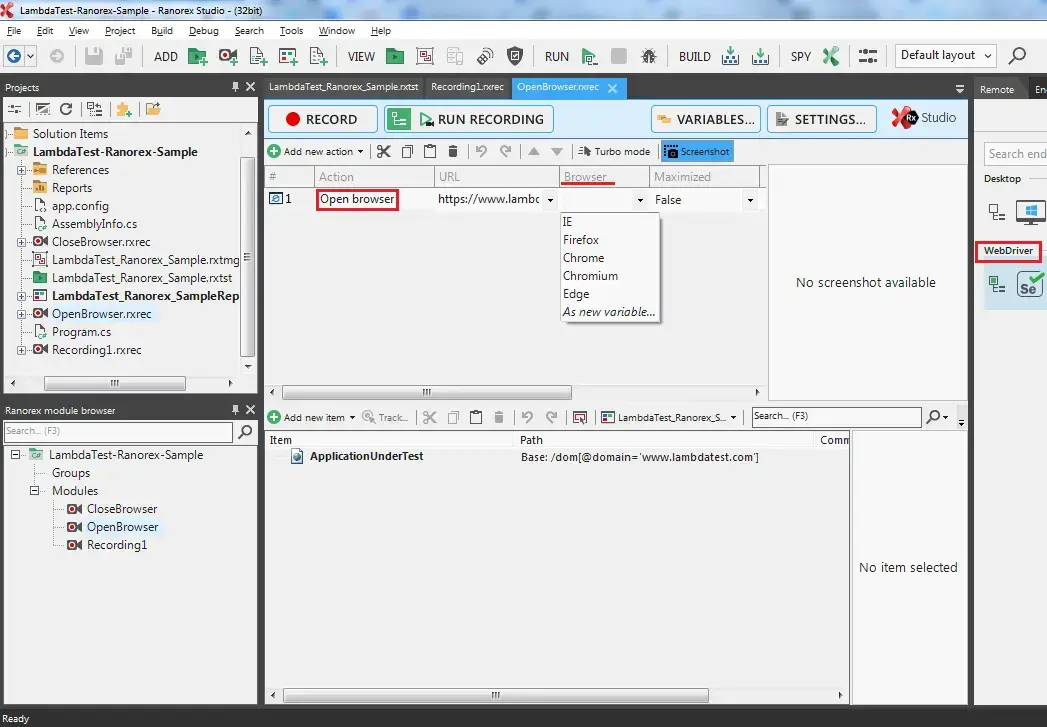This screenshot has height=727, width=1047.
Task: Switch to the Recording1.rxrec tab
Action: [467, 87]
